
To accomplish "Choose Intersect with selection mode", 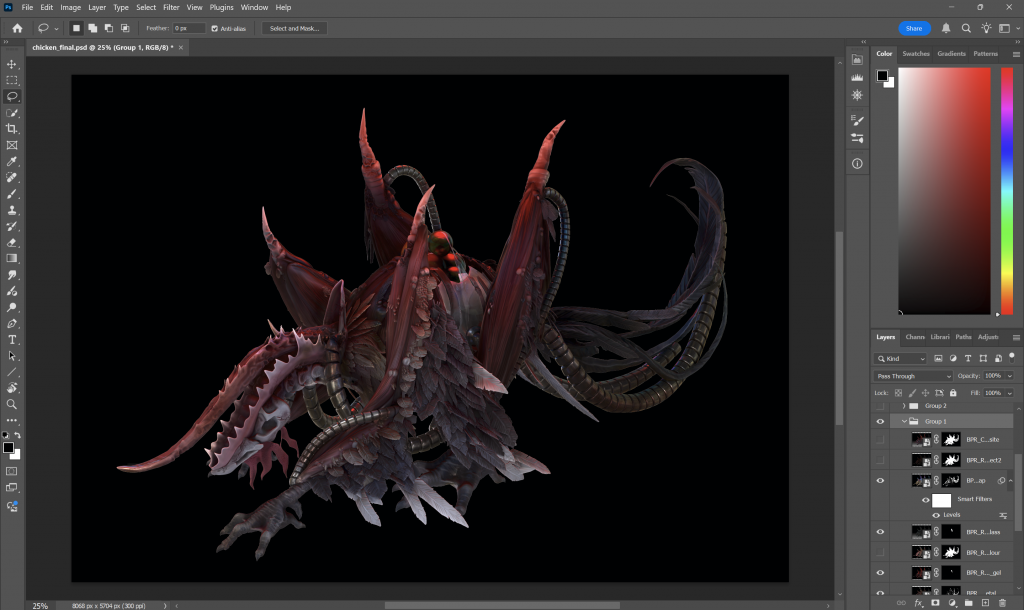I will (125, 28).
